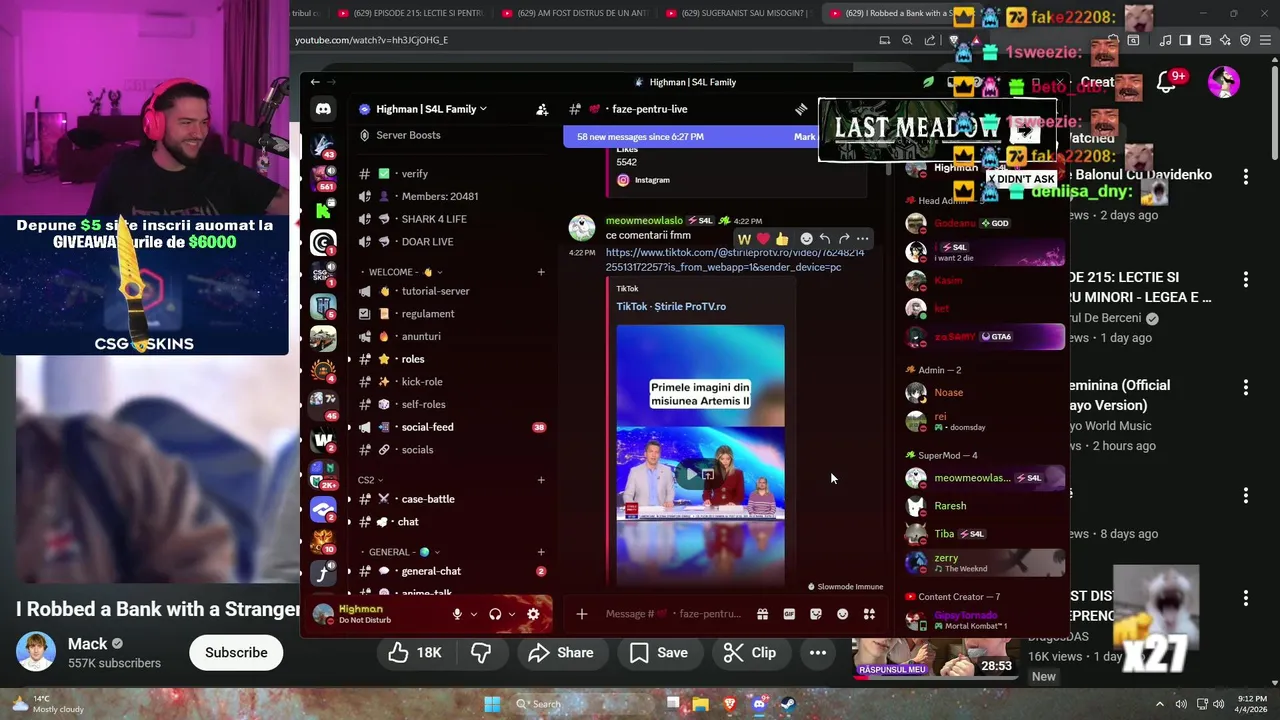The height and width of the screenshot is (720, 1280).
Task: Open add reaction smiley on message
Action: click(806, 239)
